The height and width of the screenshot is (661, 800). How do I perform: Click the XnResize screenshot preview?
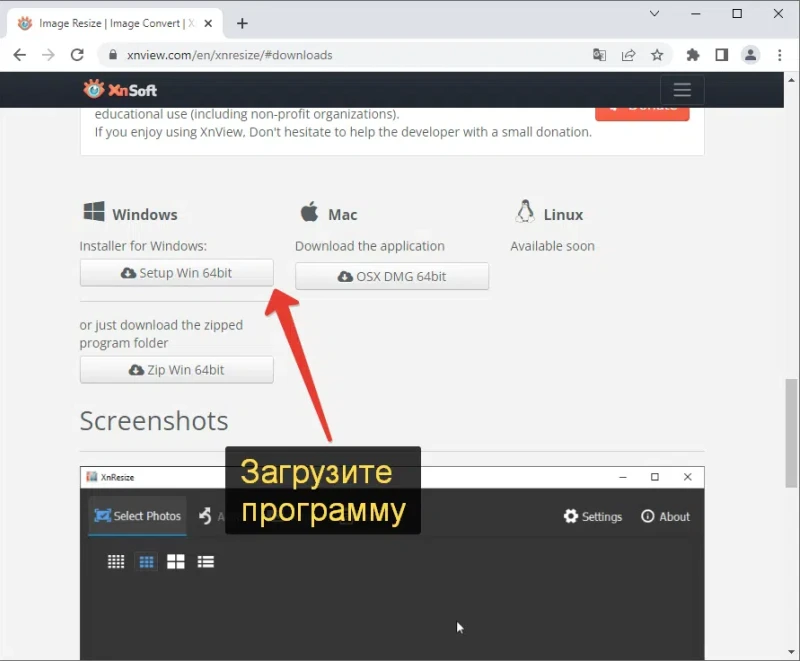point(392,563)
